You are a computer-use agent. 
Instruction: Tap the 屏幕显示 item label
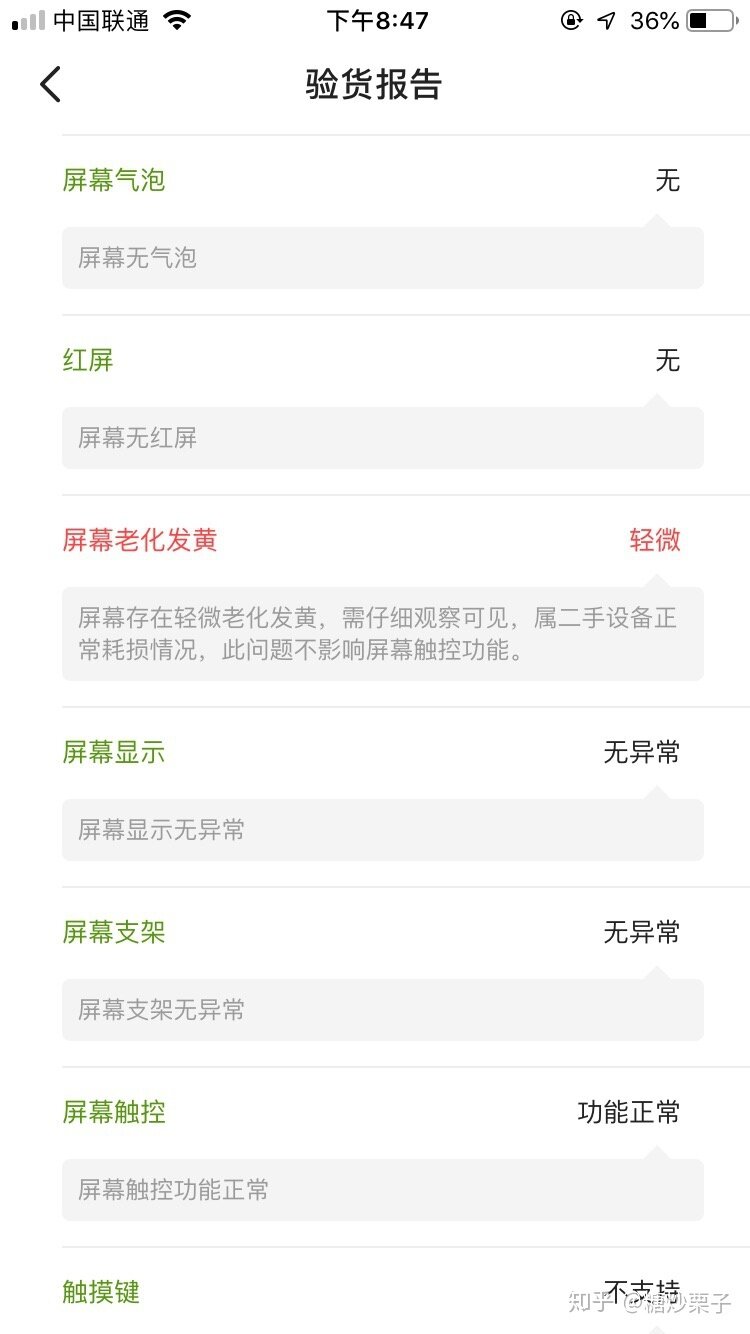(114, 752)
